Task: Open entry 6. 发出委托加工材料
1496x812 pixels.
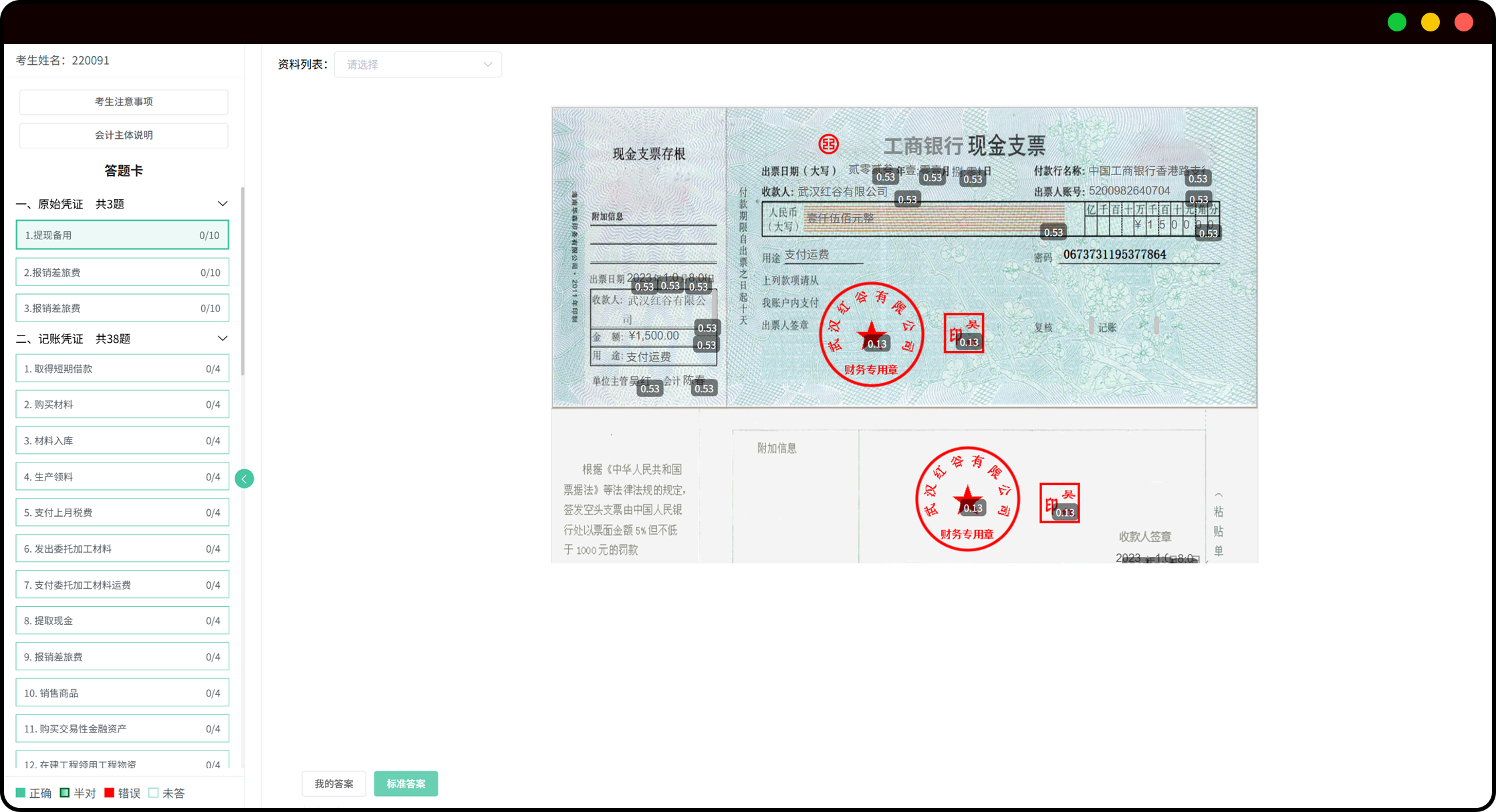Action: click(x=122, y=549)
